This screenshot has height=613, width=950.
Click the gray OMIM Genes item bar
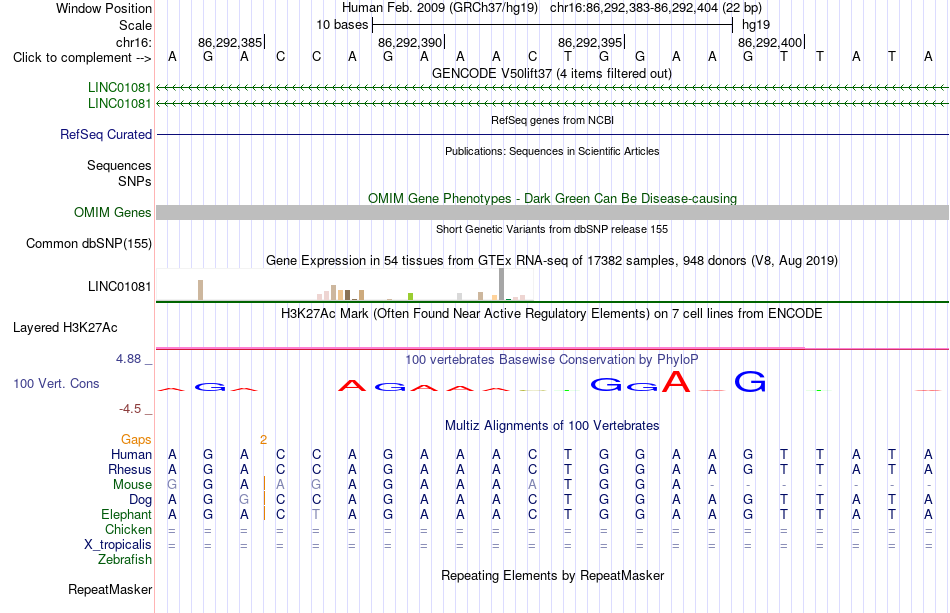click(552, 213)
